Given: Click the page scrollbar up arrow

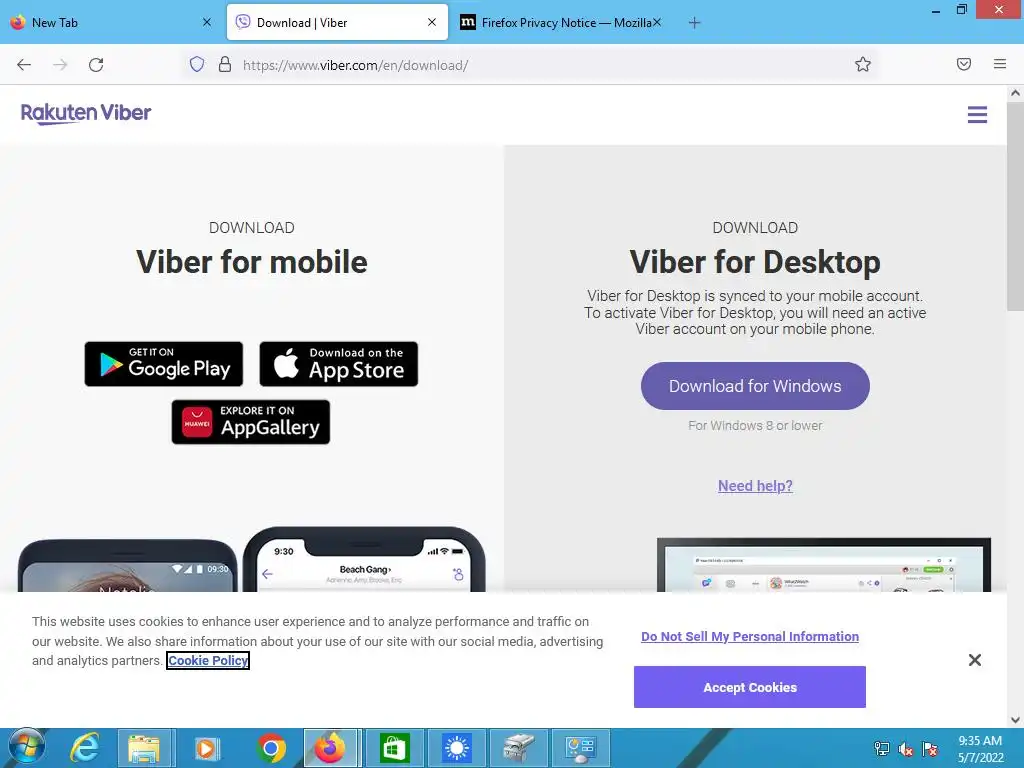Looking at the screenshot, I should pyautogui.click(x=1015, y=93).
